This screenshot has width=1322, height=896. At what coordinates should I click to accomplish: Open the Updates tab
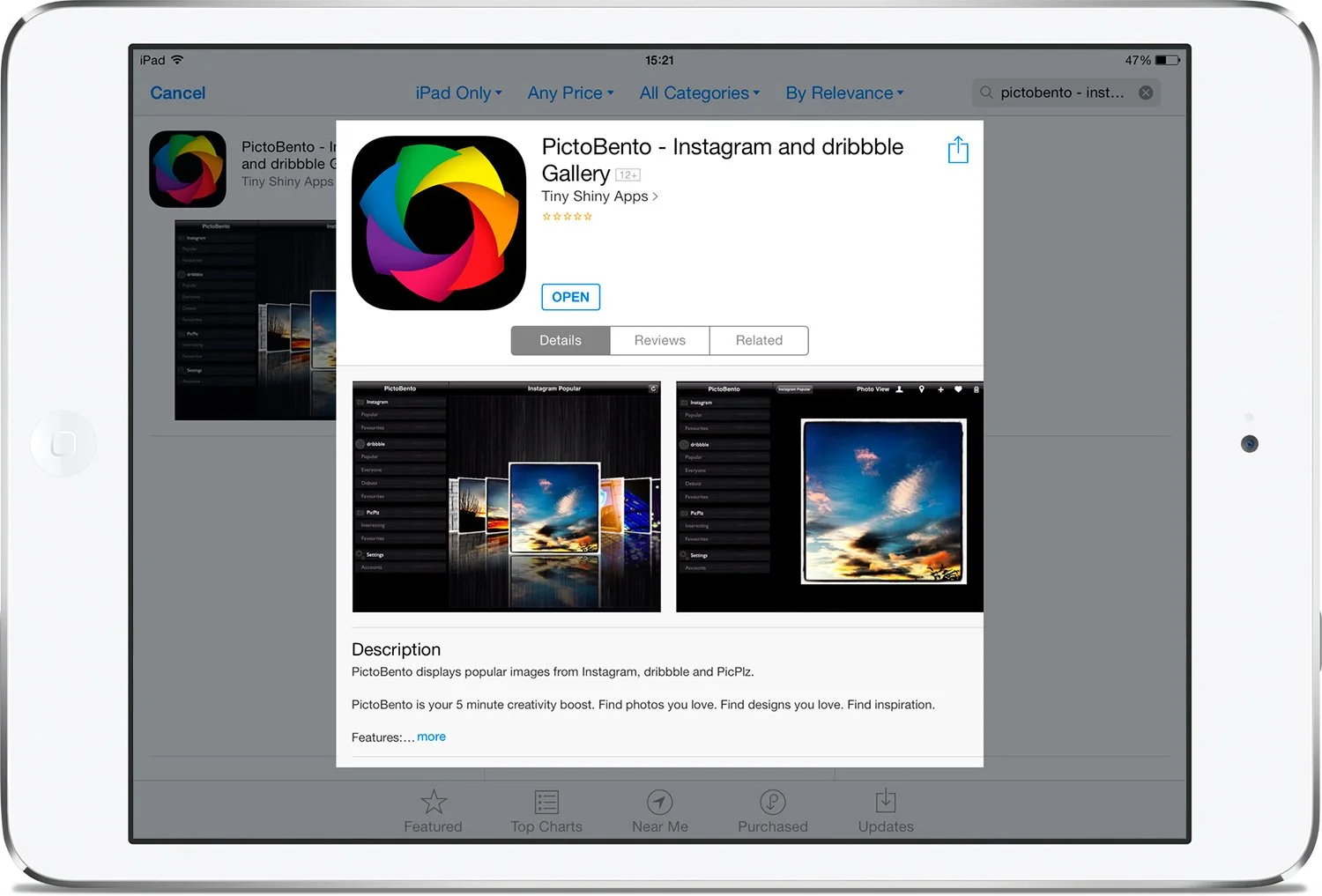tap(886, 811)
